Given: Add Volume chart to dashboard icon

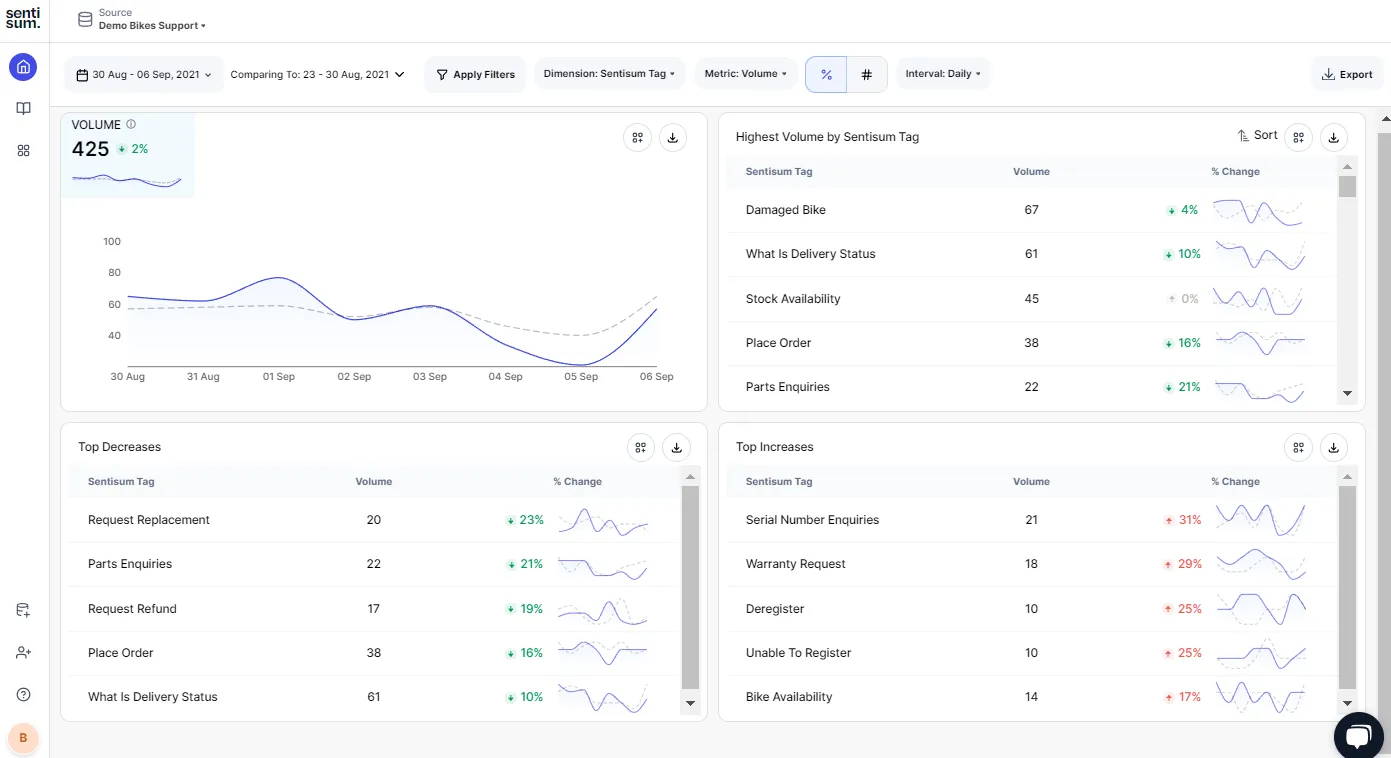Looking at the screenshot, I should point(637,138).
